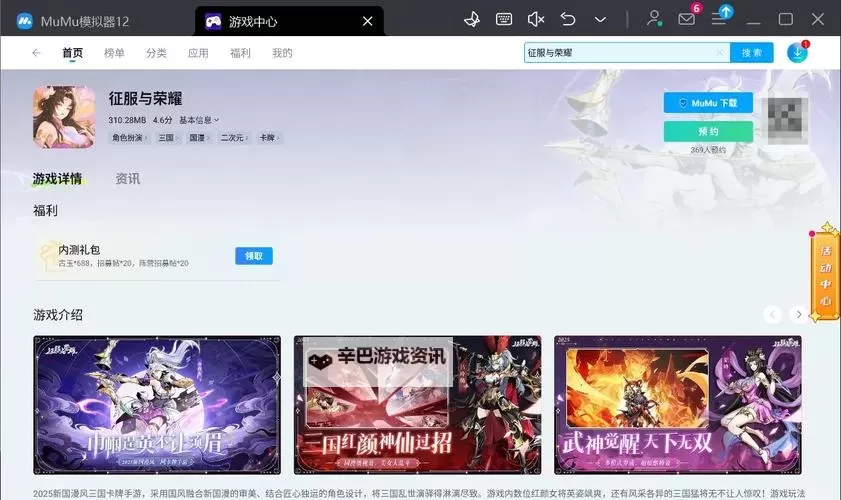Click the 征服与荣耀 game icon
Viewport: 841px width, 500px height.
click(x=64, y=117)
